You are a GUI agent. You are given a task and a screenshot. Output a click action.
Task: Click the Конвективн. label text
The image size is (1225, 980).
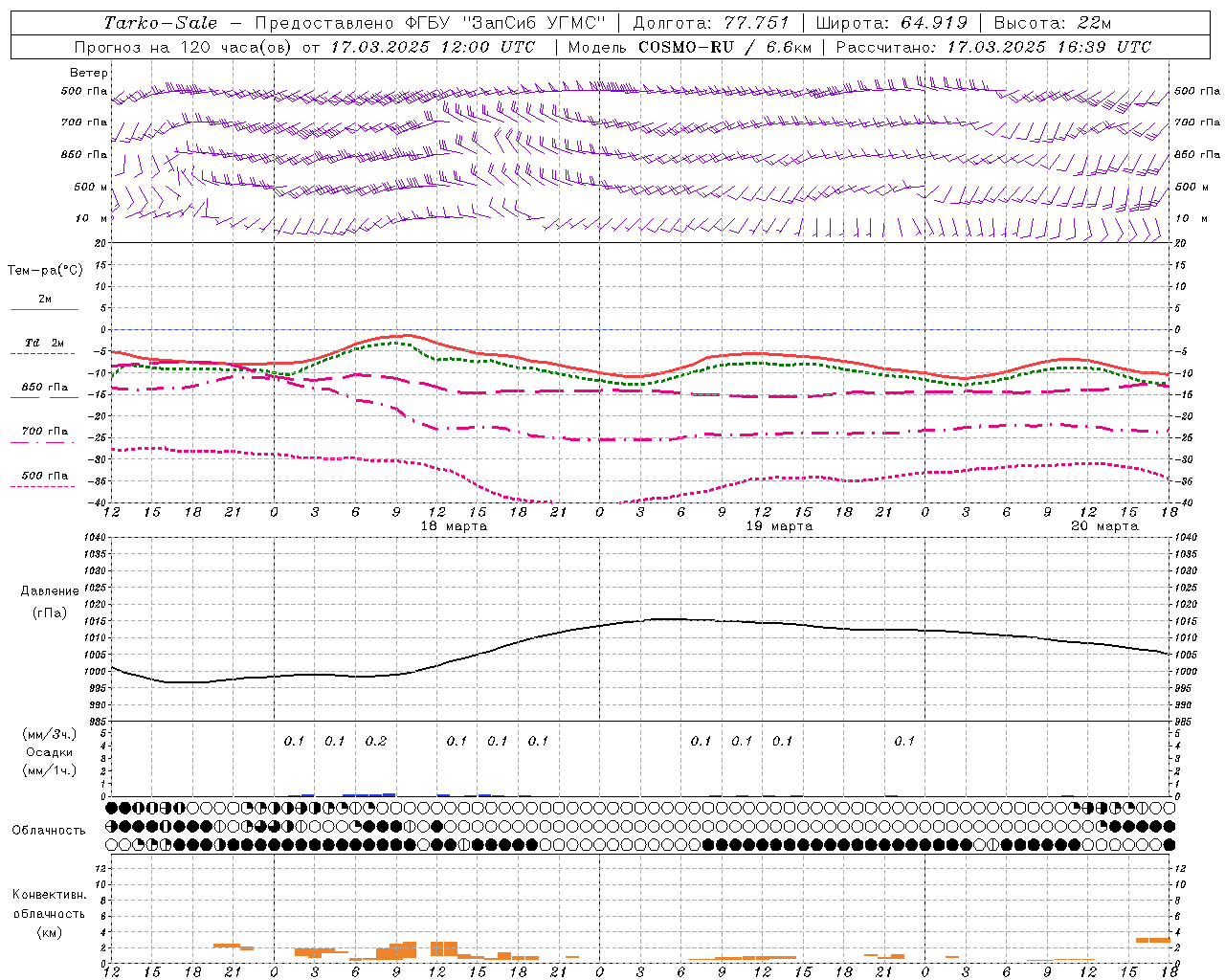(x=49, y=895)
